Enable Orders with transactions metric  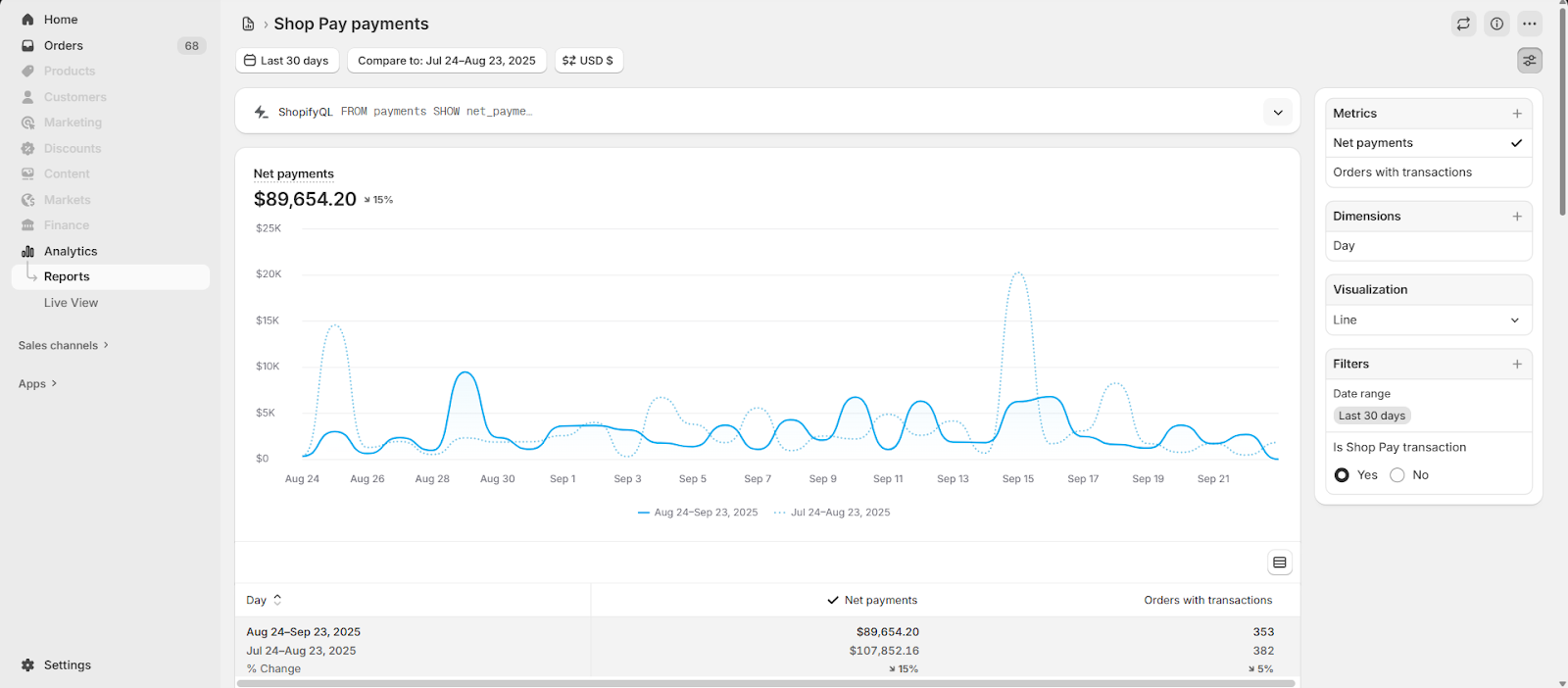pyautogui.click(x=1428, y=172)
